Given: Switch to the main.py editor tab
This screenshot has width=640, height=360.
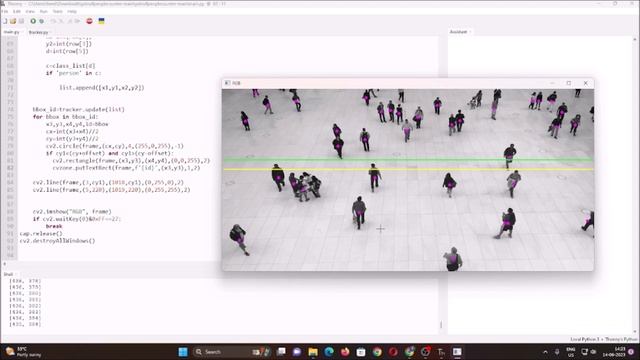Looking at the screenshot, I should click(12, 32).
